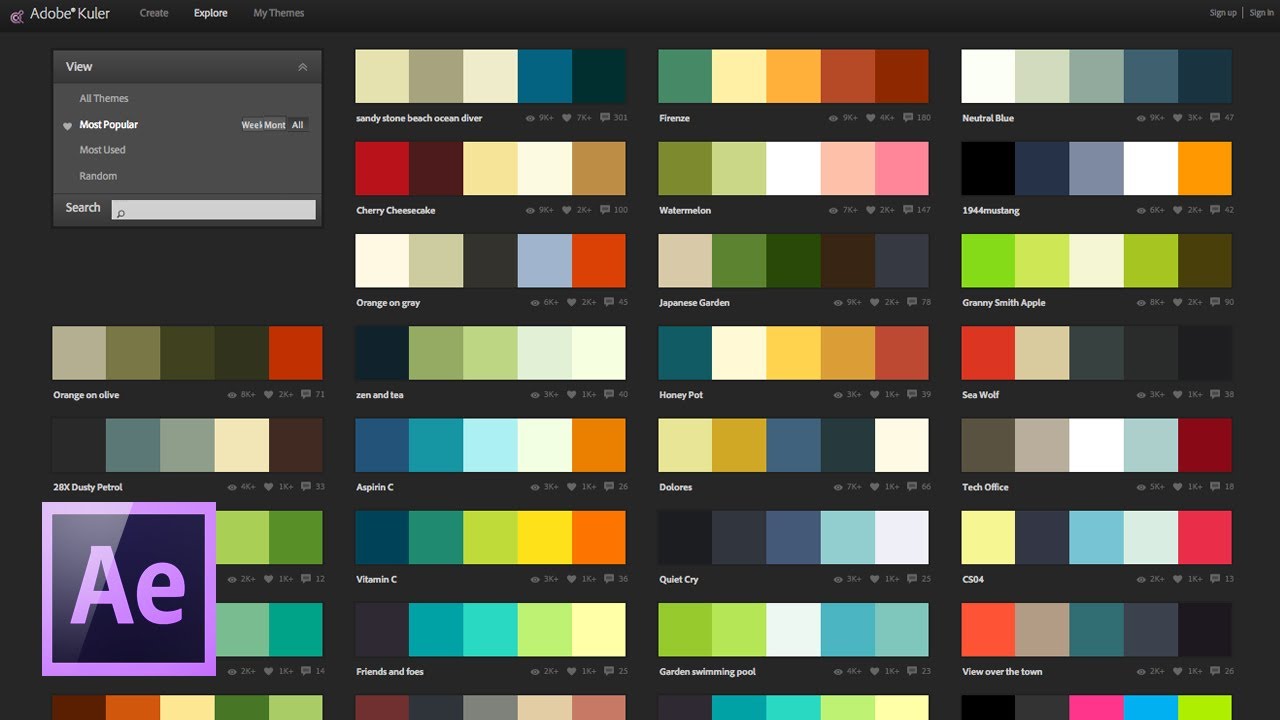
Task: Open the comments icon for Neutral Blue
Action: pos(1215,118)
